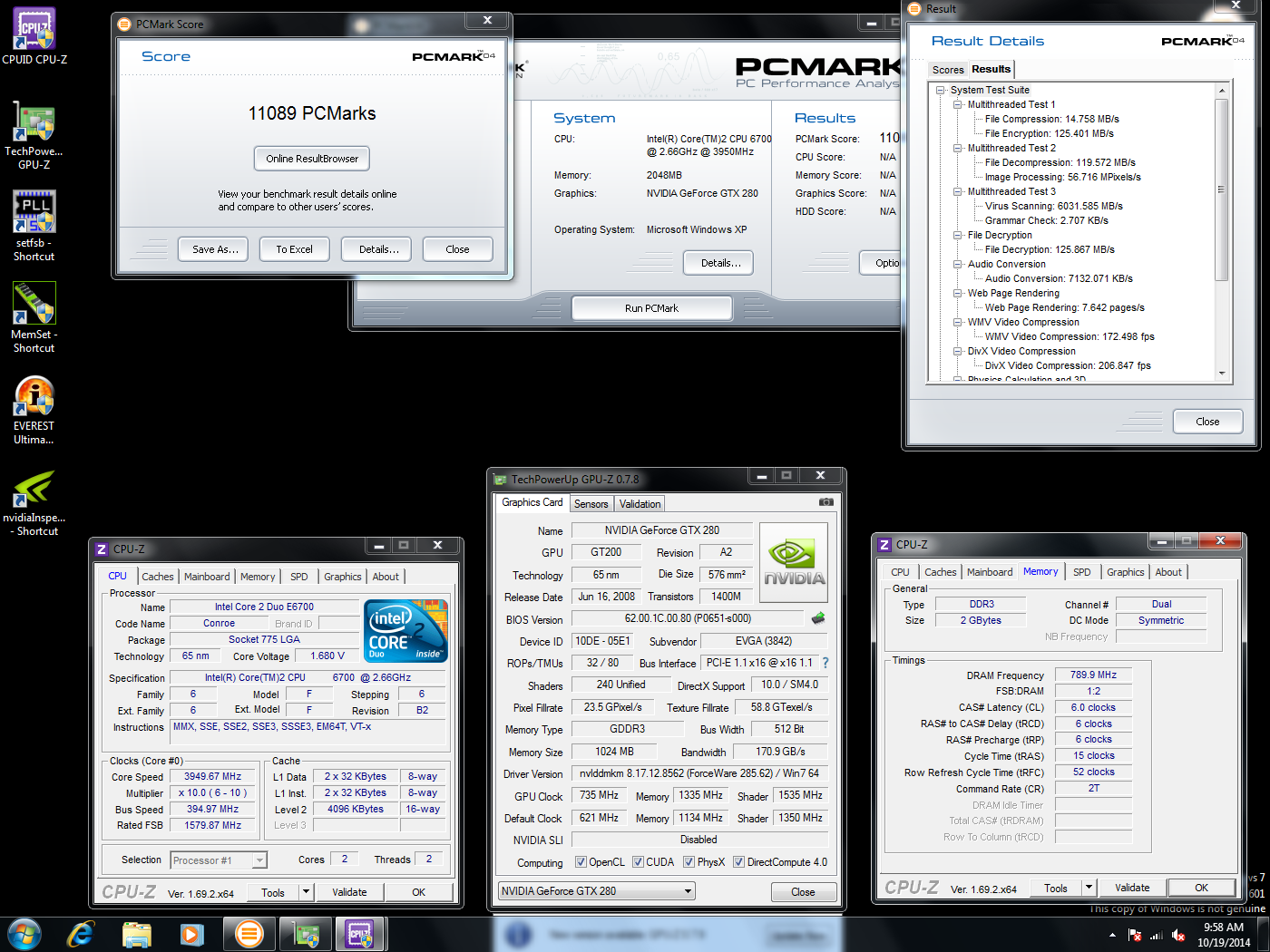Switch to CPU-Z taskbar icon
The image size is (1270, 952).
pos(360,934)
